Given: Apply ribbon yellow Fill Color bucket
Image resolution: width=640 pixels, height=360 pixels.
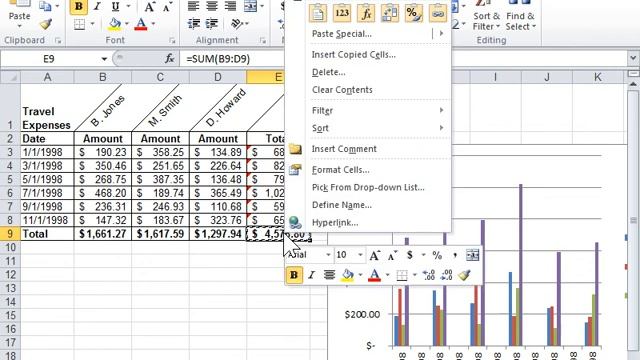Looking at the screenshot, I should 115,24.
